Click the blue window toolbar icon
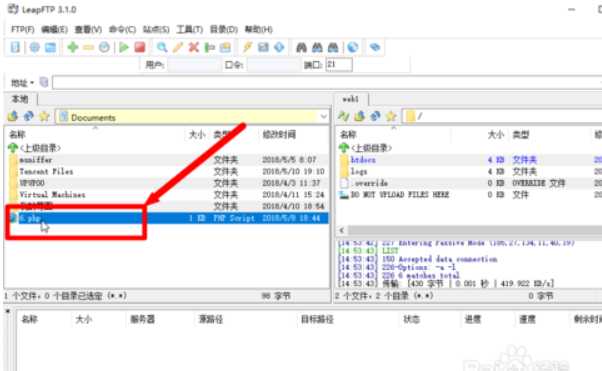The image size is (602, 371). pos(50,47)
